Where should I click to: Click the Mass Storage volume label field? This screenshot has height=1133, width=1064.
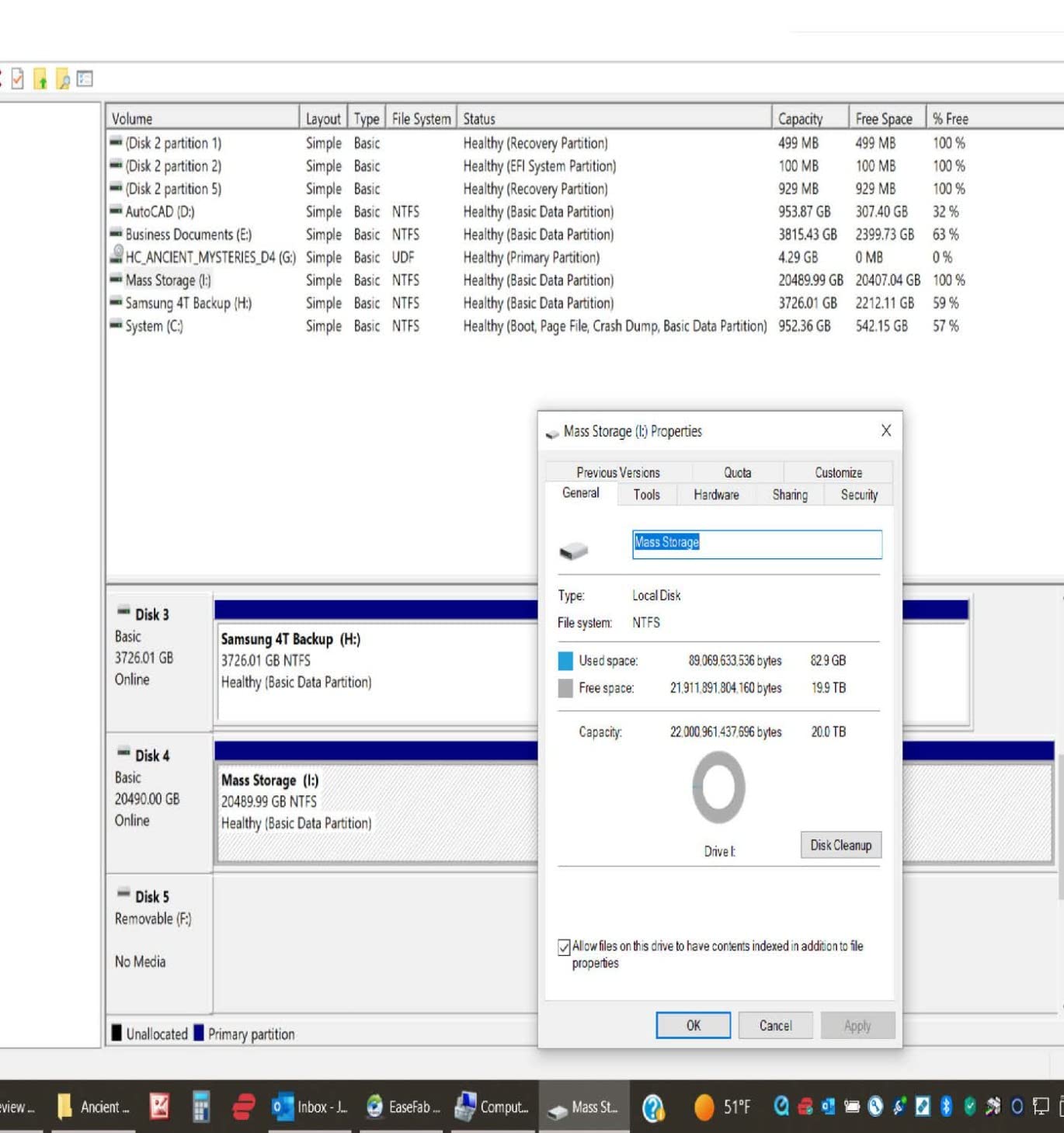tap(757, 544)
